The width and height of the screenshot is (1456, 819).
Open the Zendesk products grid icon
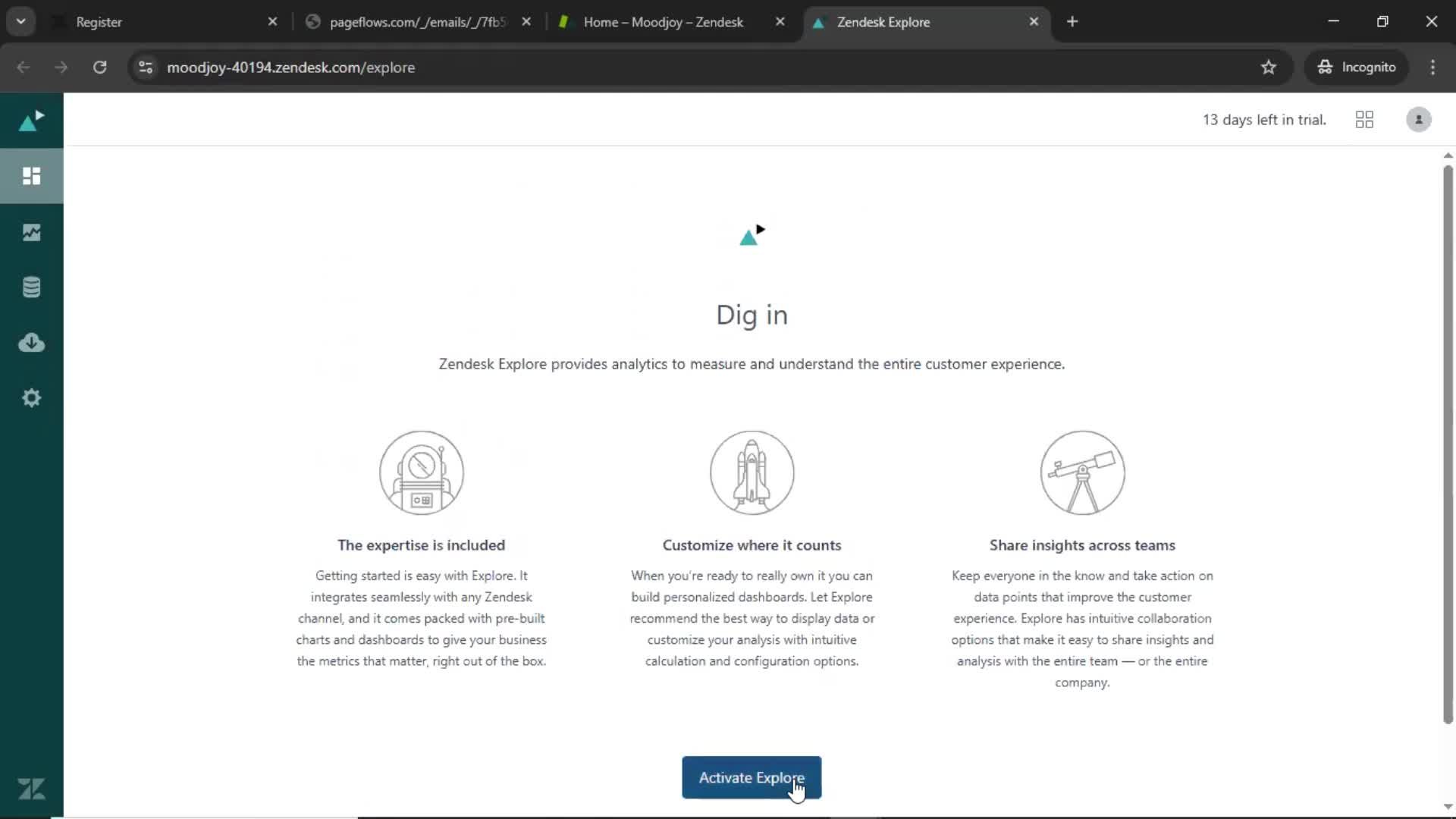point(1364,120)
